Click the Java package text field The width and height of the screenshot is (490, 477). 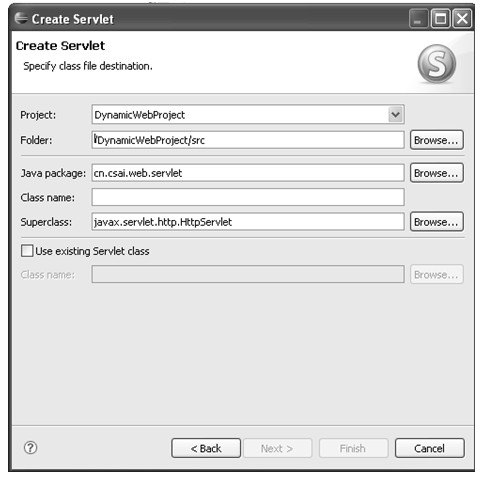pyautogui.click(x=248, y=173)
